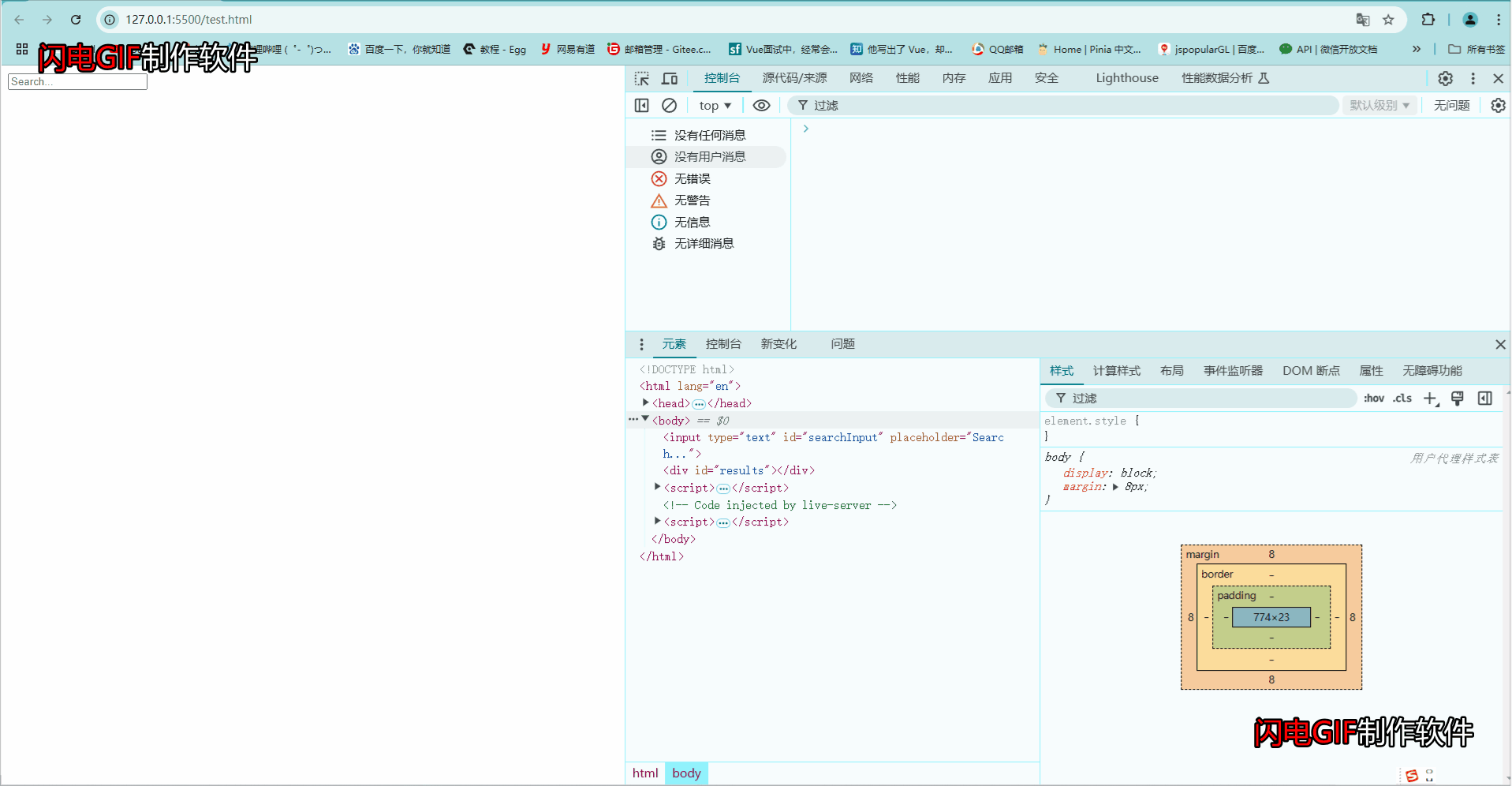Switch to the 源代码/来源 tab
The height and width of the screenshot is (786, 1512).
coord(795,78)
